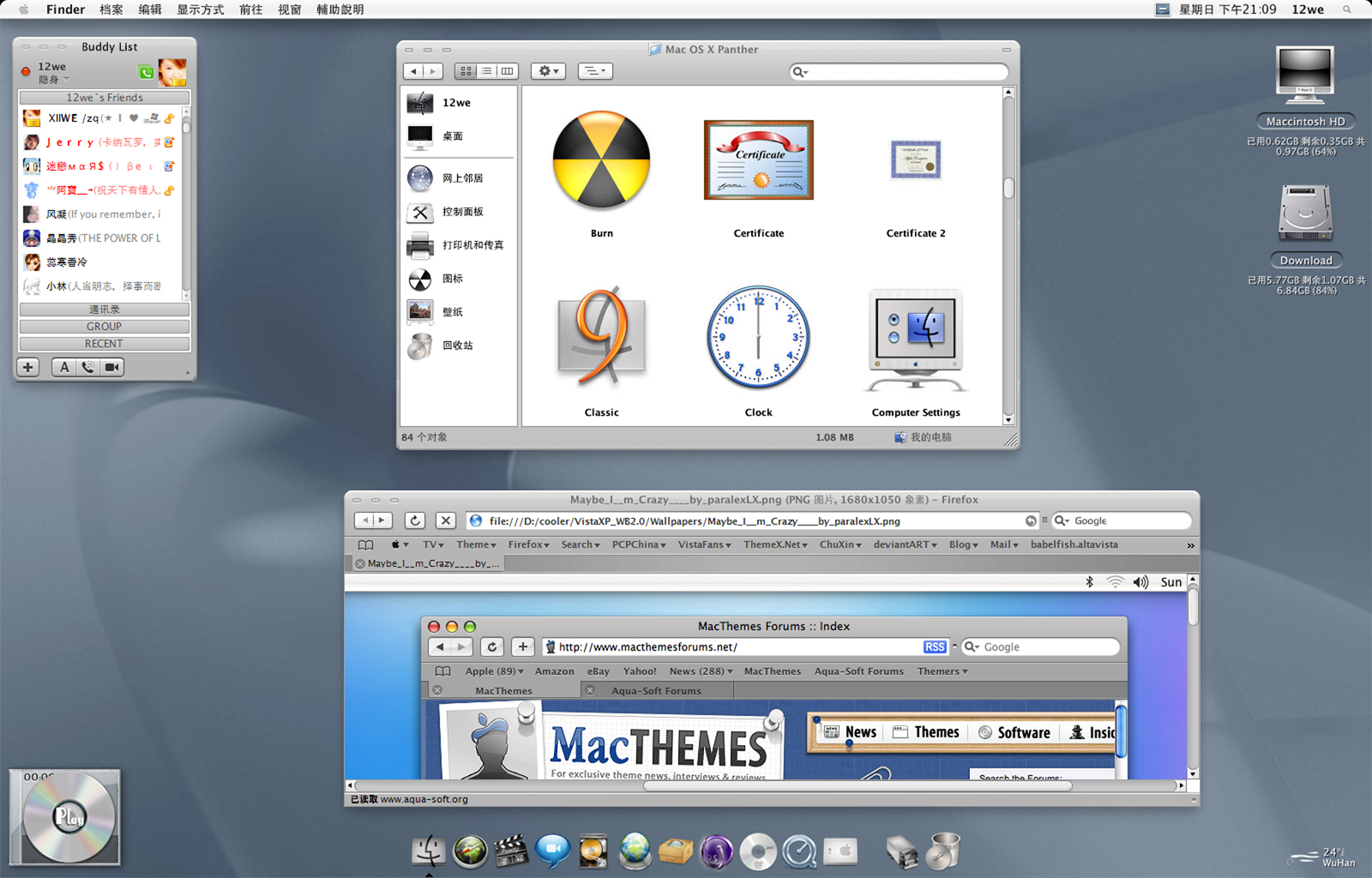Open the clapperboard movie app in dock
This screenshot has width=1372, height=878.
tap(511, 851)
